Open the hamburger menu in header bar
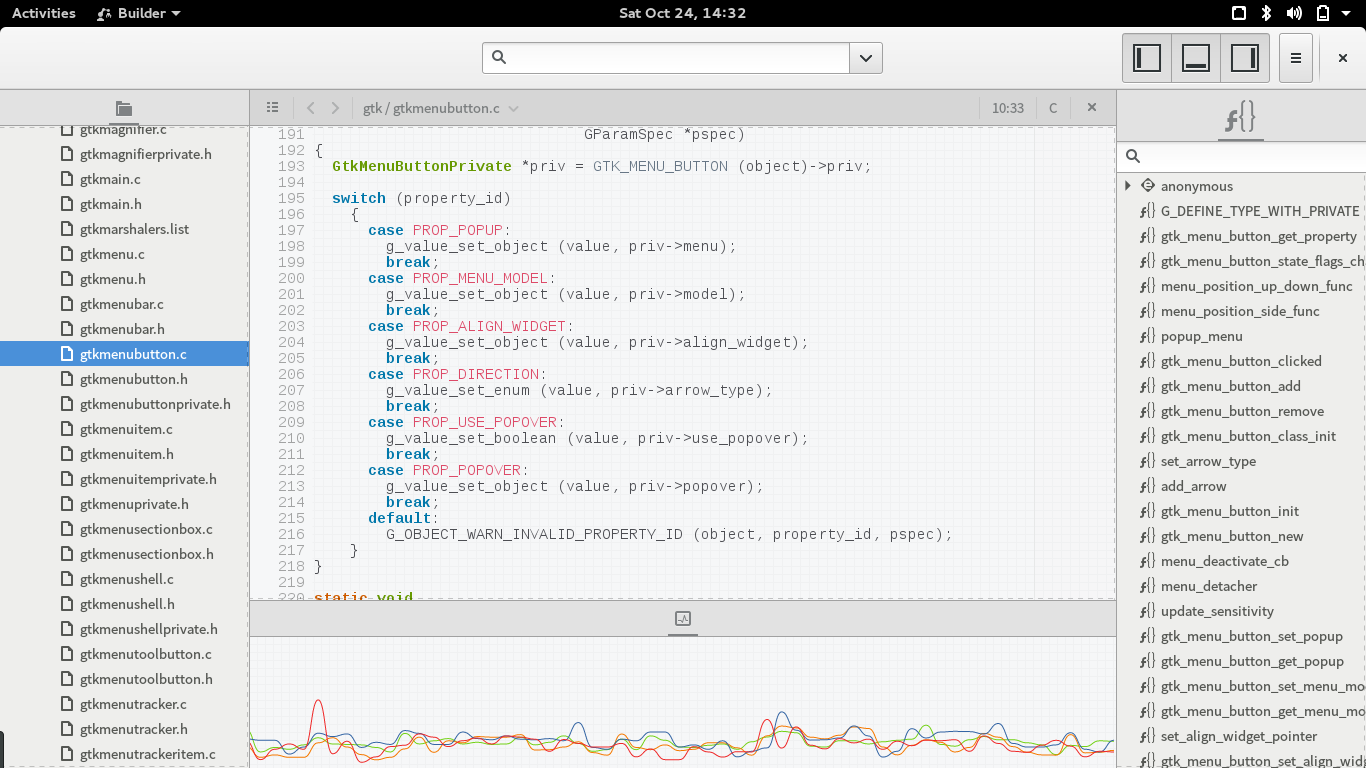The image size is (1366, 768). pos(1295,58)
